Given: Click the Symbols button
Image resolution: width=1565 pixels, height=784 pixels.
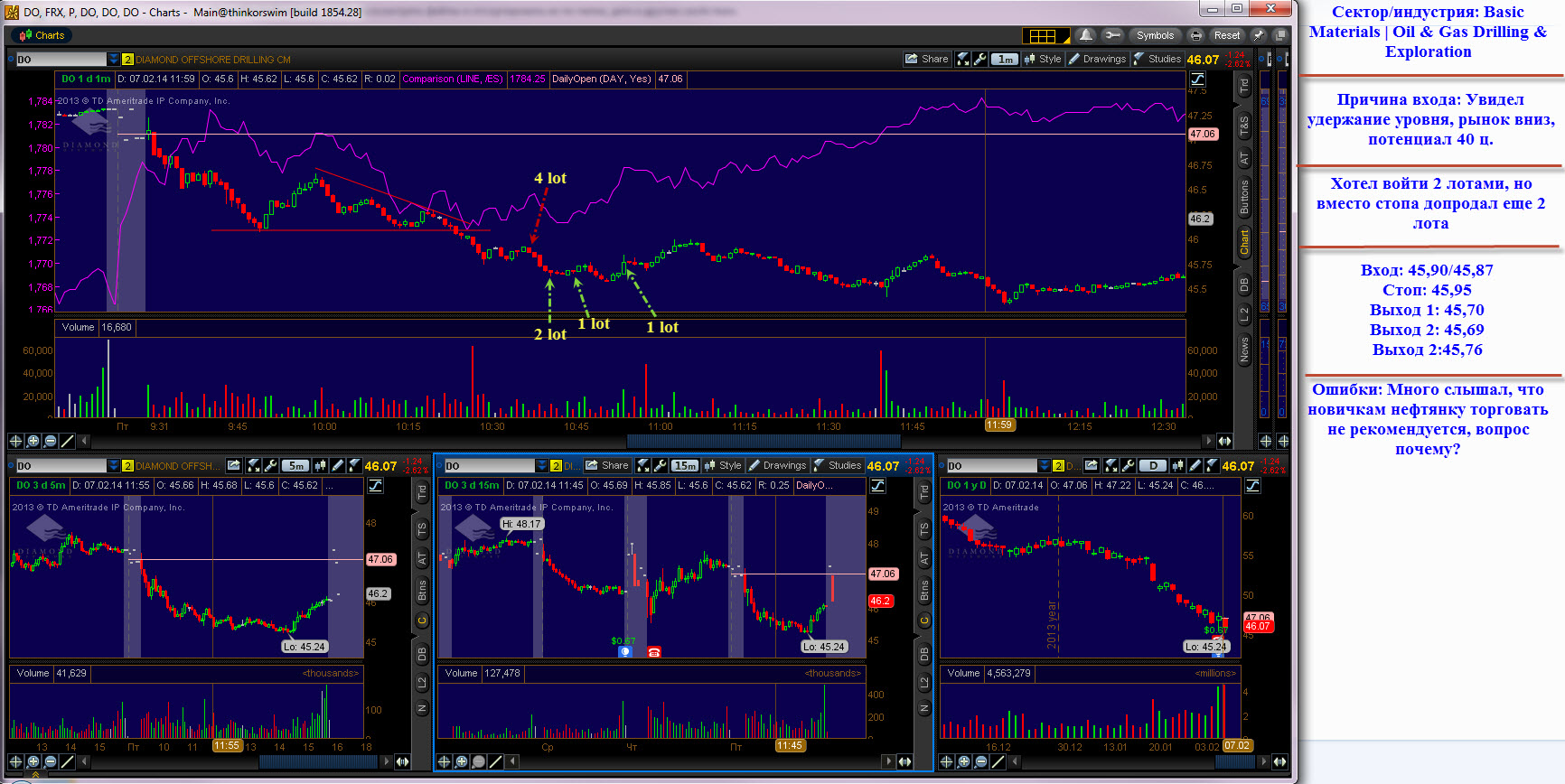Looking at the screenshot, I should (1154, 35).
